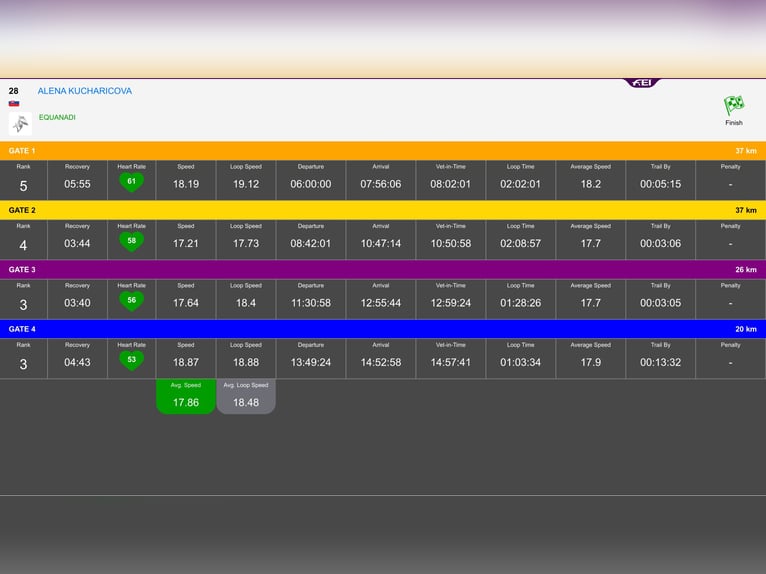The height and width of the screenshot is (574, 766).
Task: Click the Gate 3 heart rate 56 icon
Action: [x=131, y=301]
